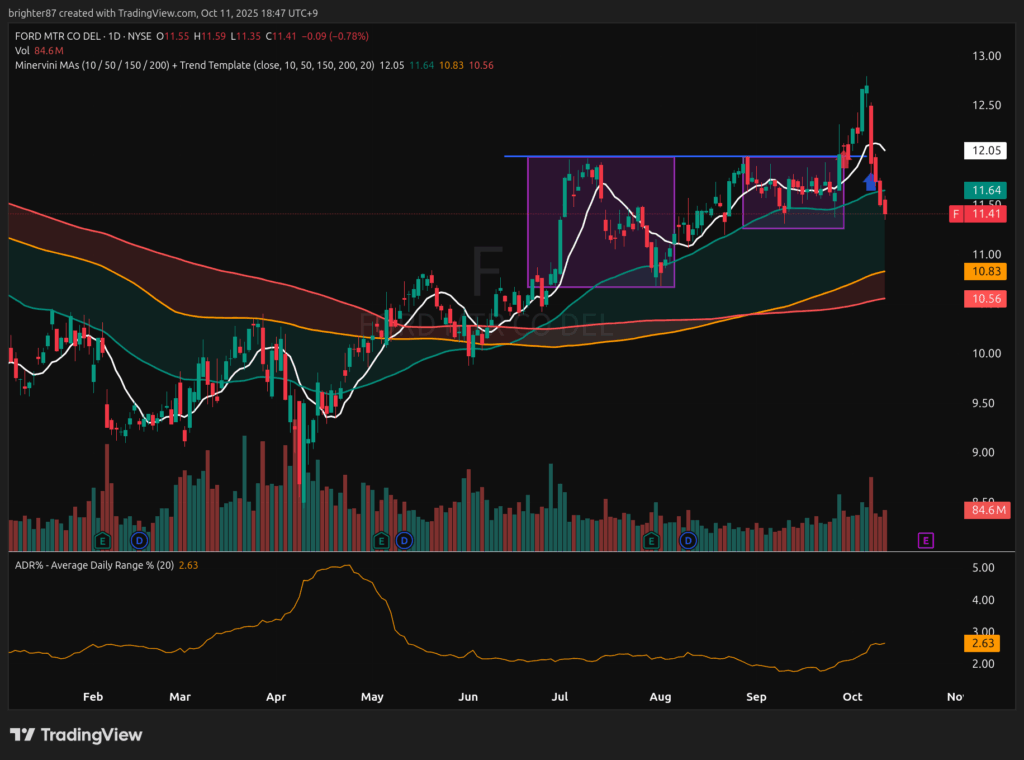The width and height of the screenshot is (1024, 760).
Task: Open the February earnings E marker
Action: click(101, 540)
